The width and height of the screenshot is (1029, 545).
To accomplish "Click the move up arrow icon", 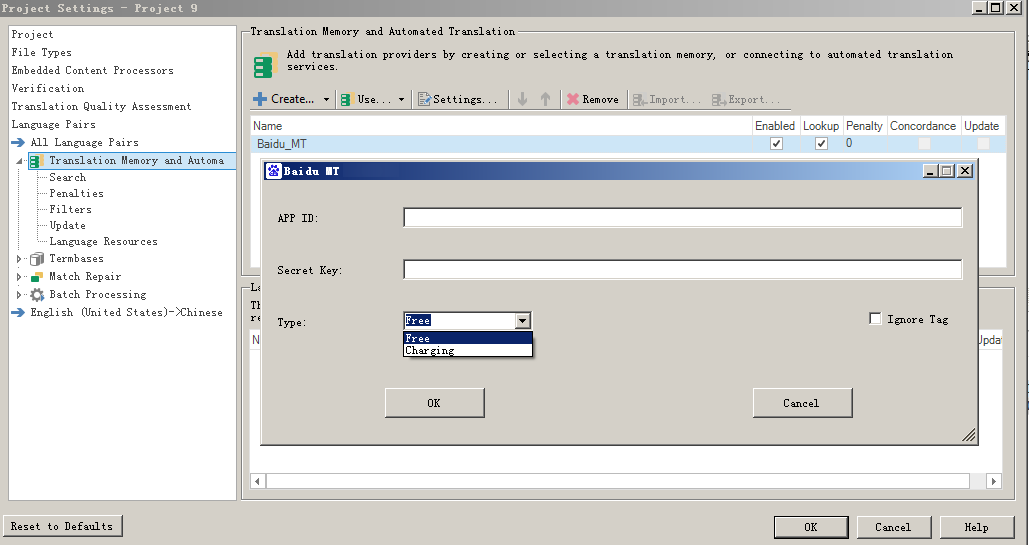I will coord(545,99).
